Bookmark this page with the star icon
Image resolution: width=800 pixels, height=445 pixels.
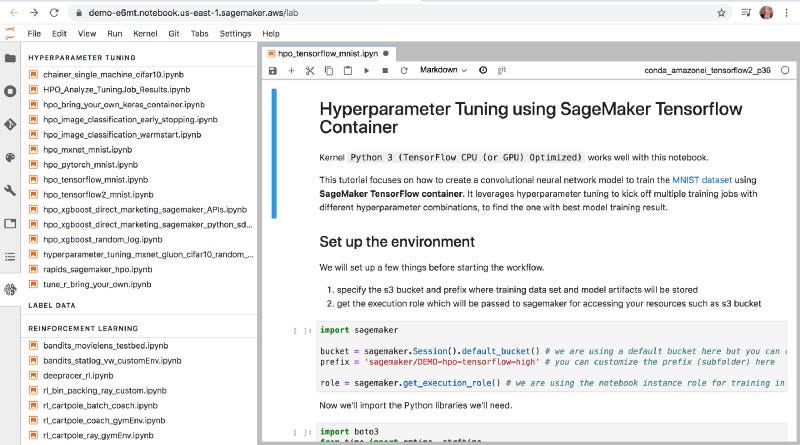[x=721, y=13]
